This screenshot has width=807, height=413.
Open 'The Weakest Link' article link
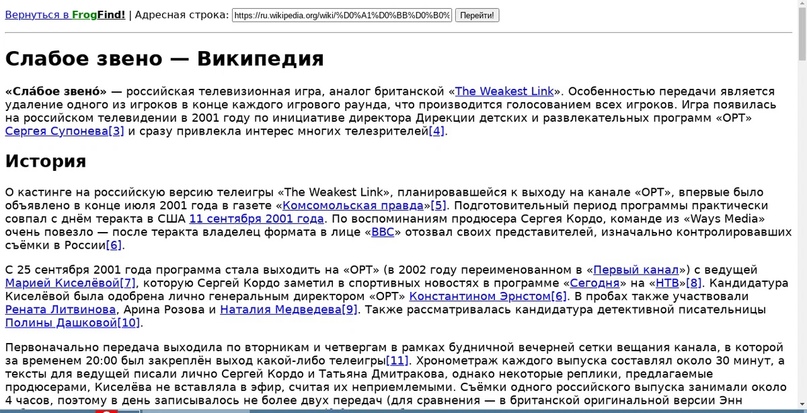(x=504, y=91)
